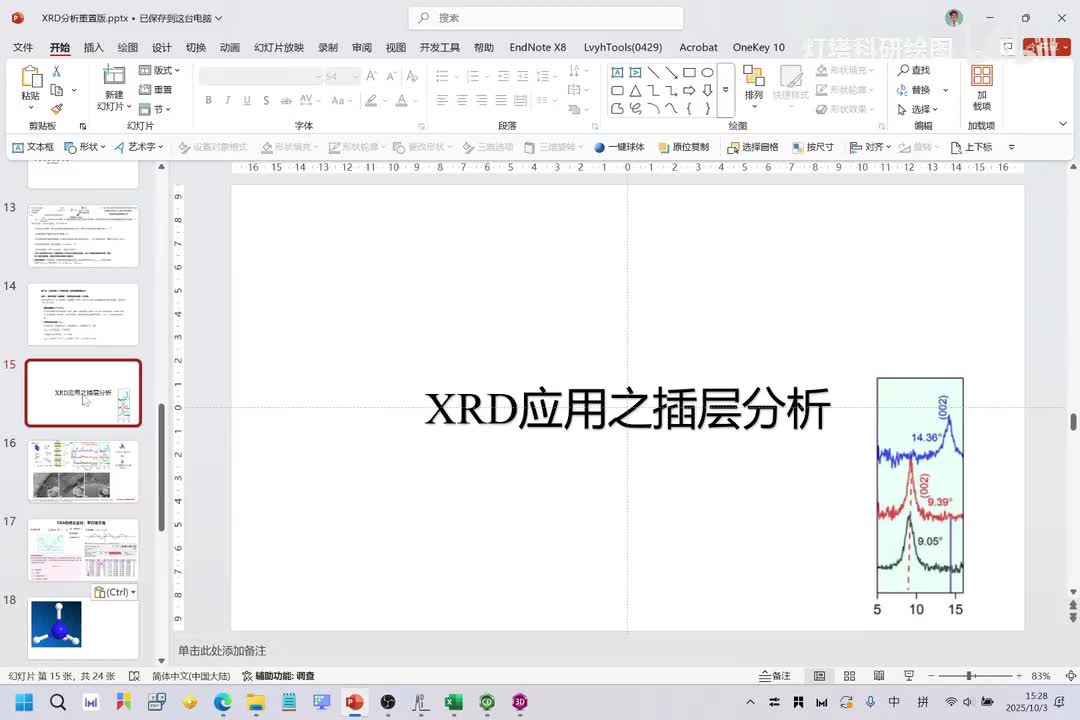
Task: Toggle text Shadow formatting
Action: coord(266,101)
